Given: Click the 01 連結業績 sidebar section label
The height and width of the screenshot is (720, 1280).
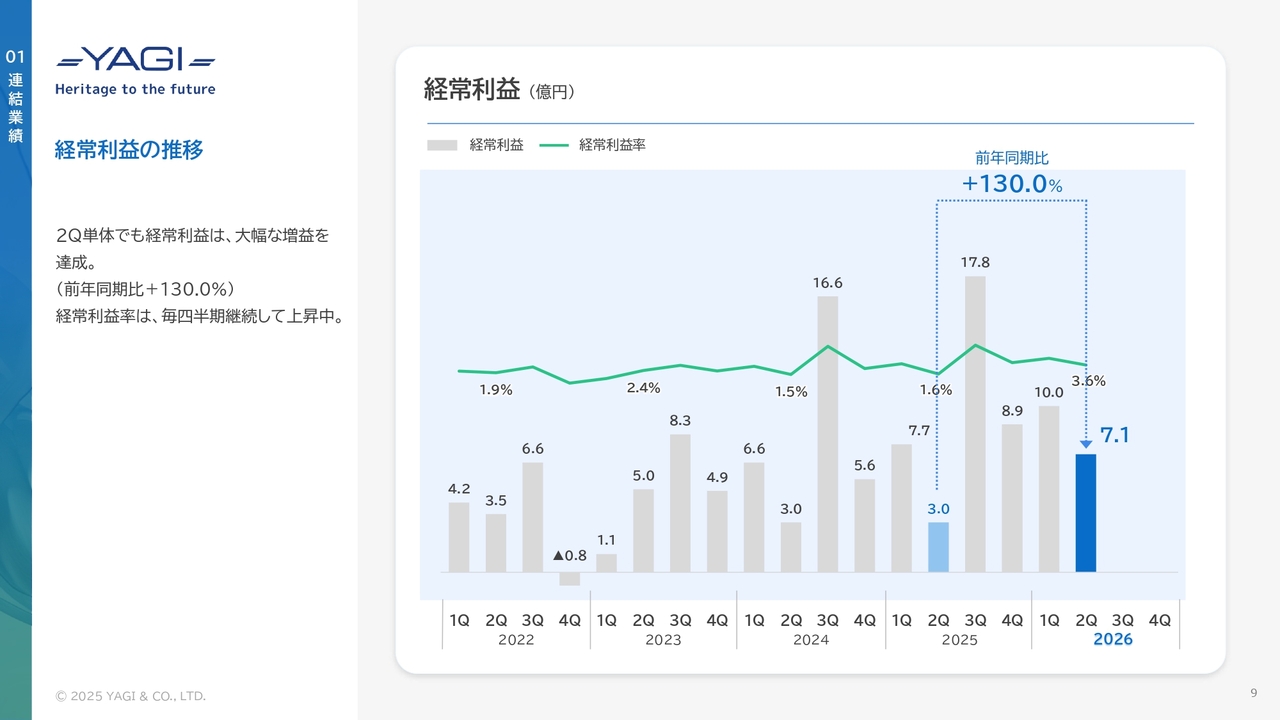Looking at the screenshot, I should [15, 97].
